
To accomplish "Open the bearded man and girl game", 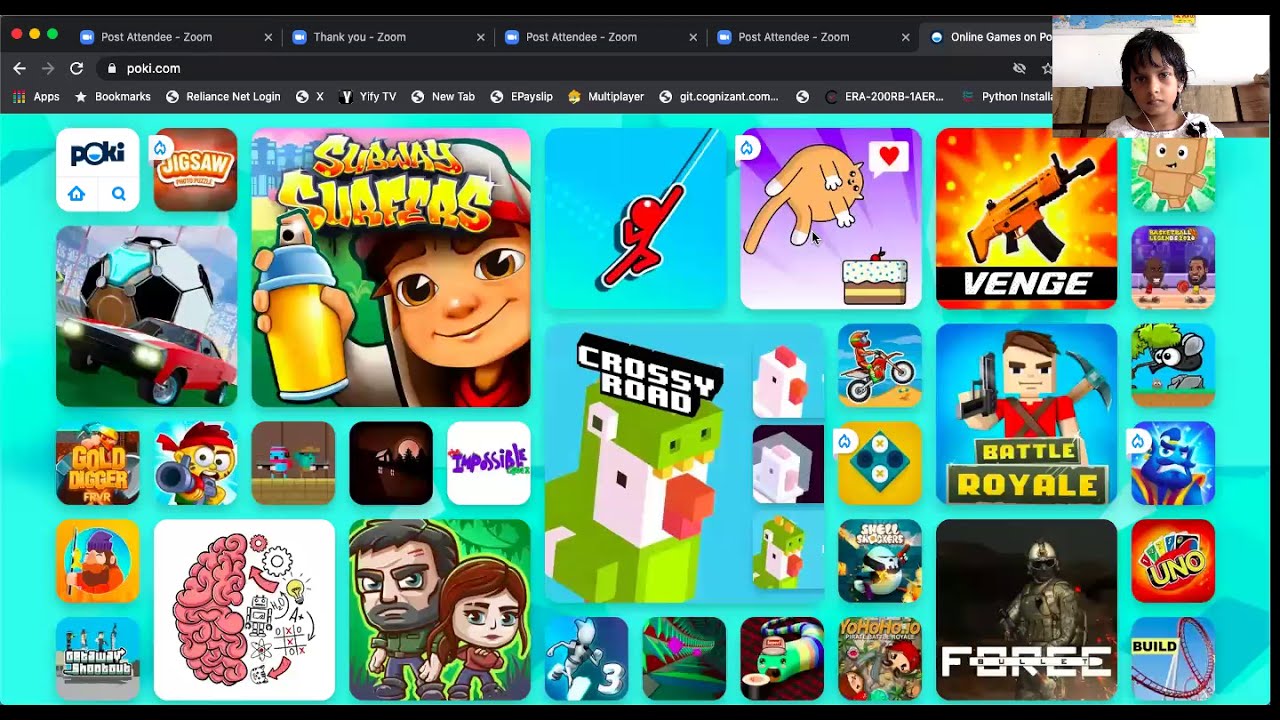I will (x=440, y=610).
